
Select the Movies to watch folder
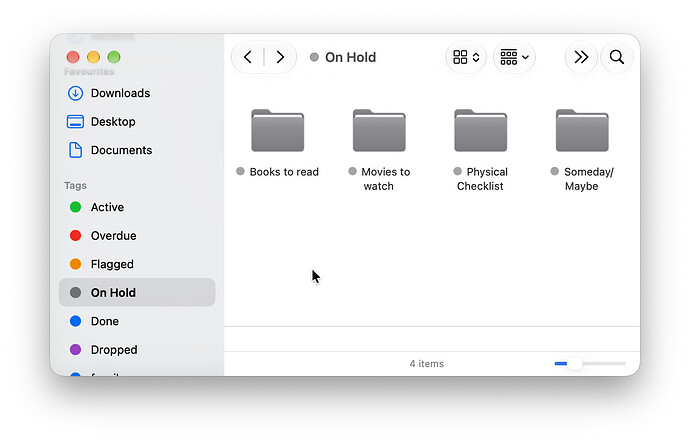coord(379,130)
